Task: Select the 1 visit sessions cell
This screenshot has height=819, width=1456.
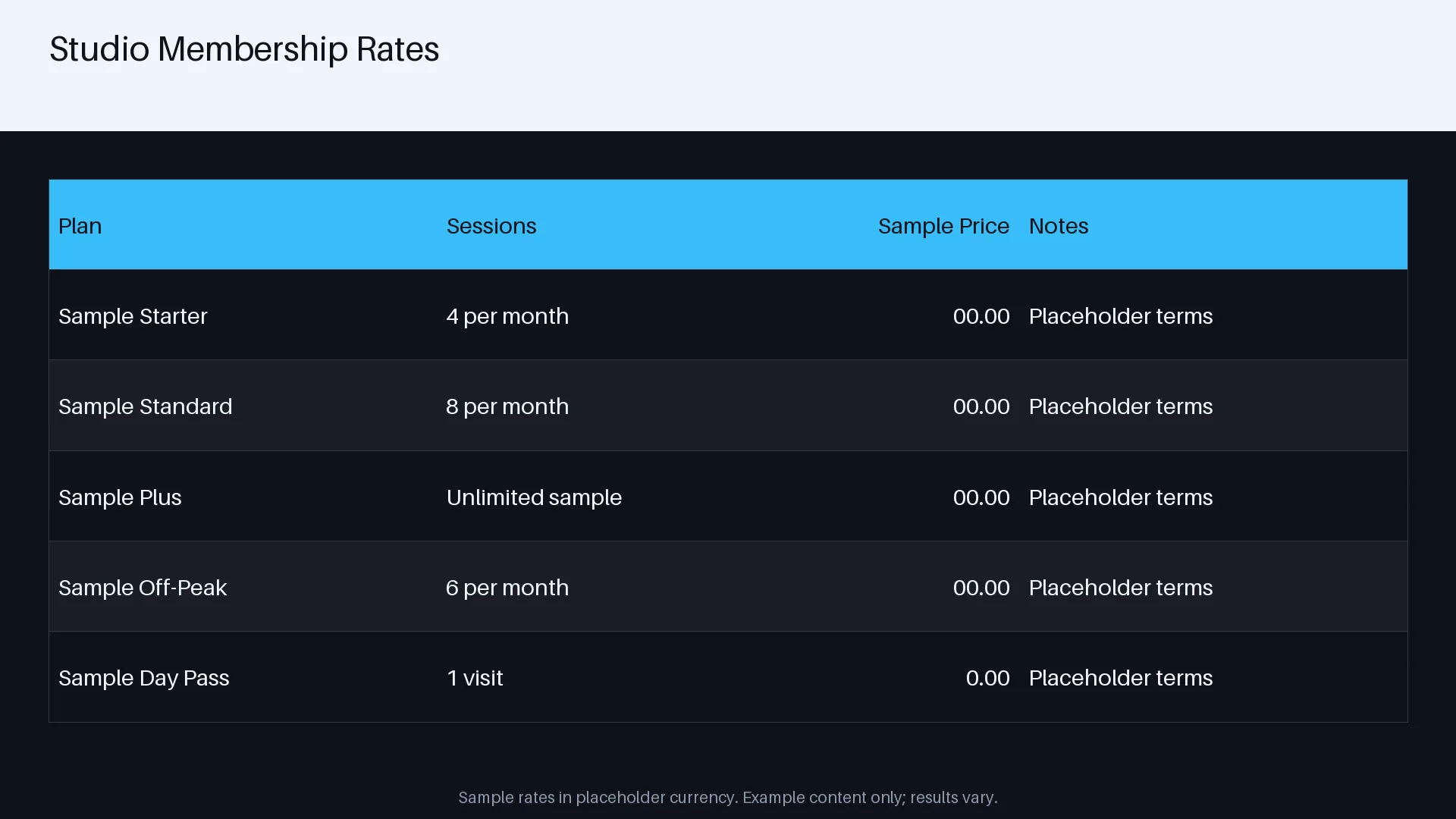Action: 475,678
